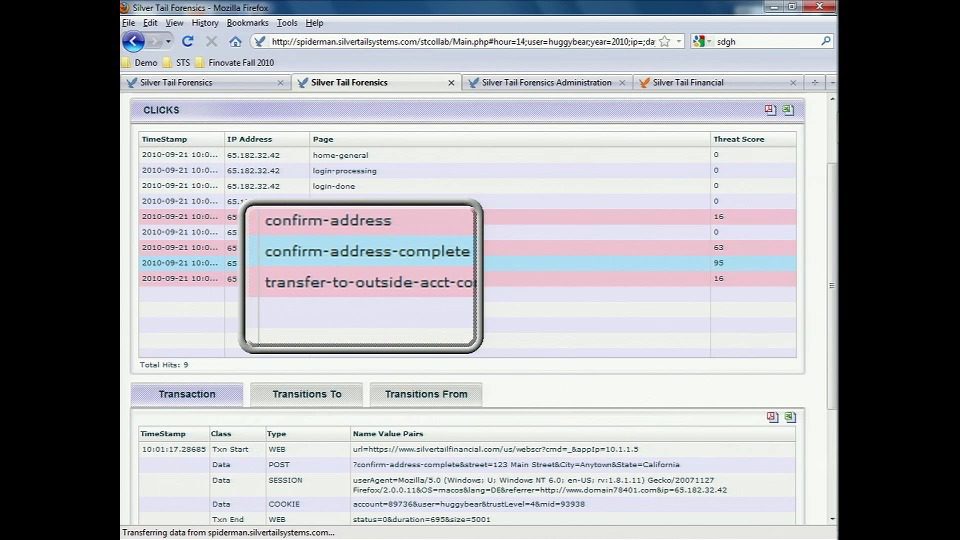Click the 10:01:17.28685 timestamp cell
The width and height of the screenshot is (960, 540).
point(174,449)
